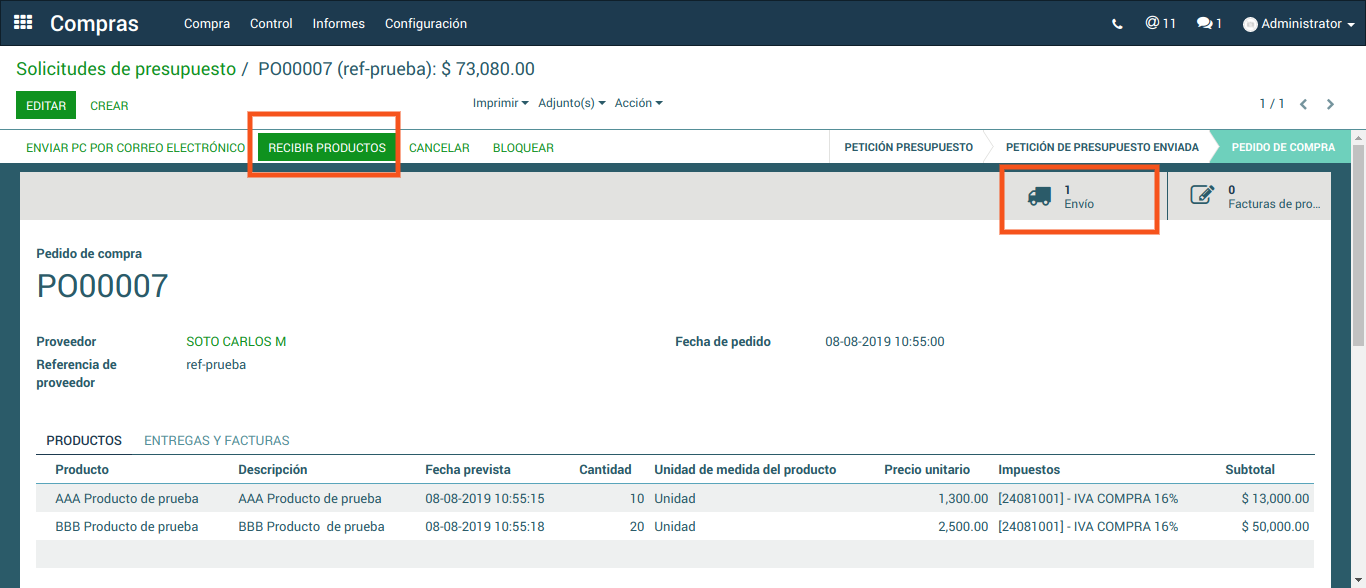This screenshot has height=588, width=1366.
Task: Expand the Imprimir dropdown
Action: point(500,103)
